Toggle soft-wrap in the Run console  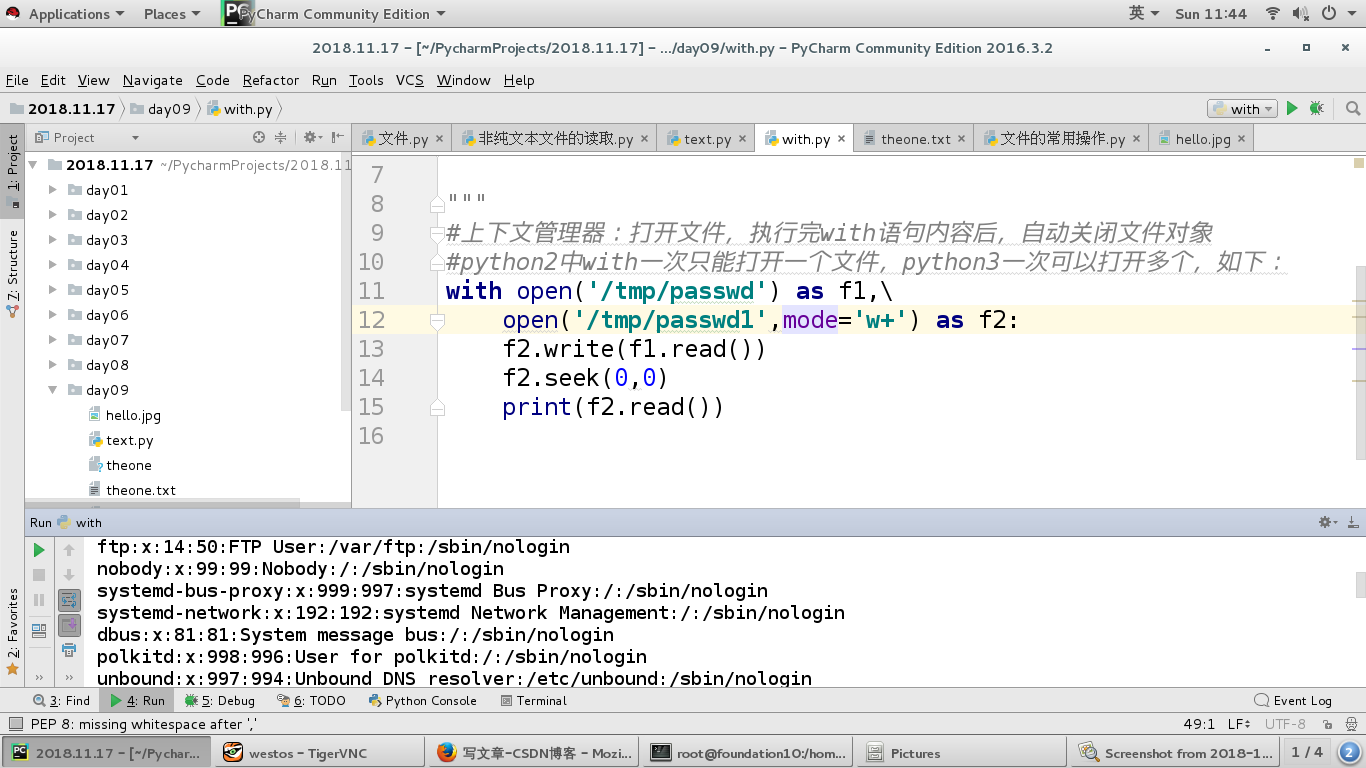(x=69, y=600)
